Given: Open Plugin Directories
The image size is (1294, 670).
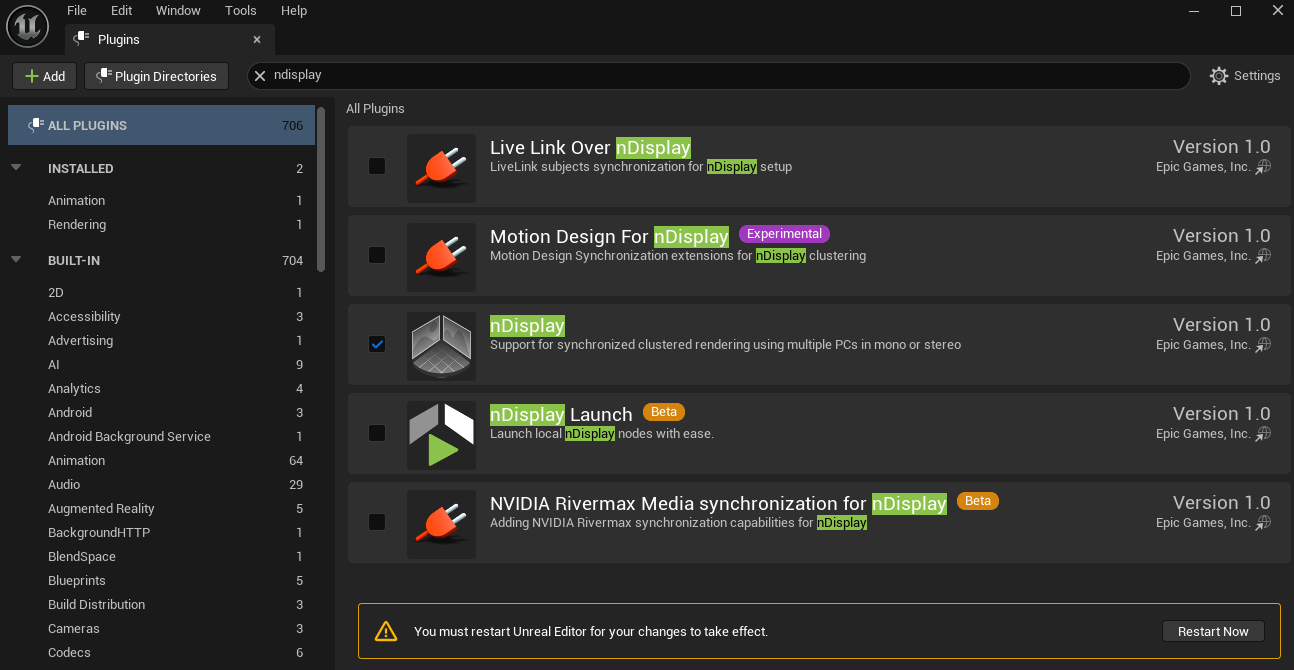Looking at the screenshot, I should tap(156, 76).
